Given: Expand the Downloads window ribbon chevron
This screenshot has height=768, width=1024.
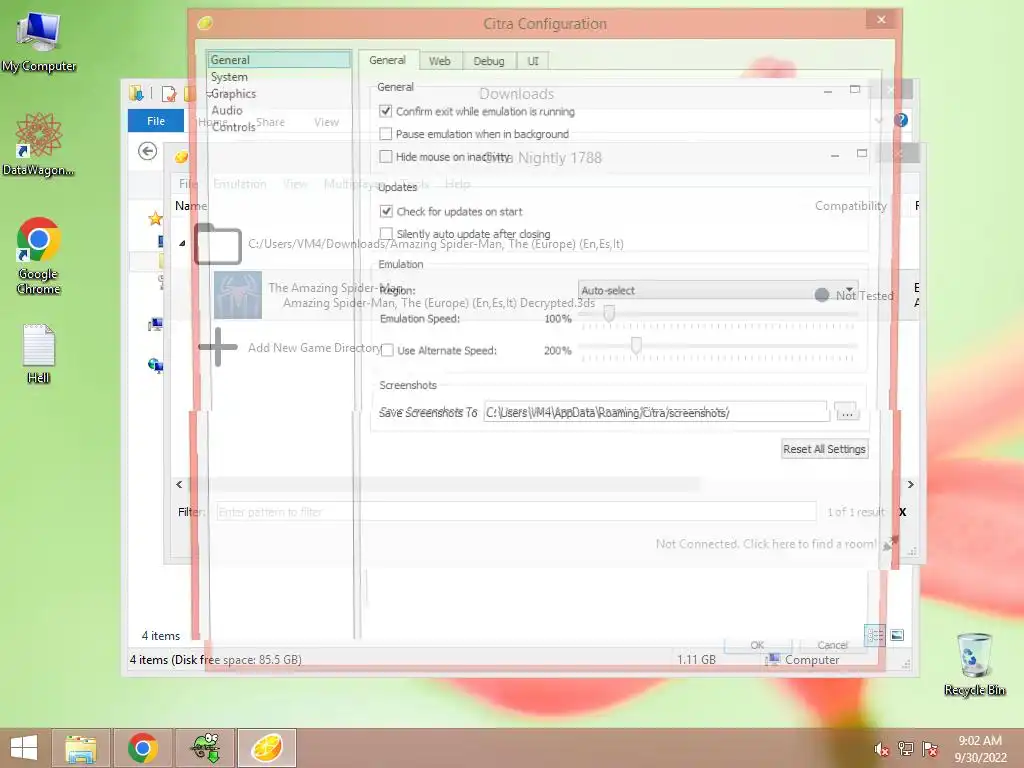Looking at the screenshot, I should tap(879, 120).
